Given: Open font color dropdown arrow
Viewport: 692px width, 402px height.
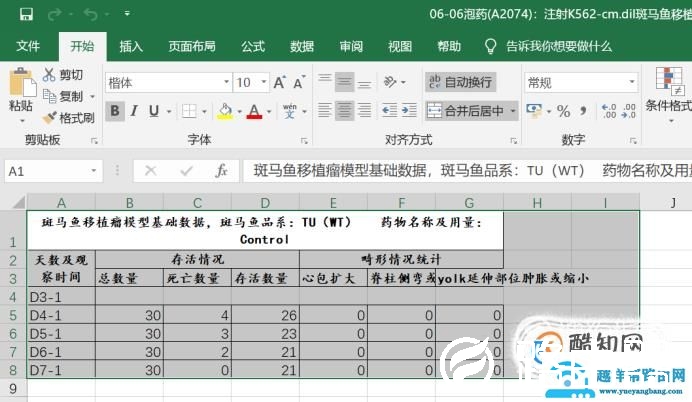Looking at the screenshot, I should [x=269, y=111].
